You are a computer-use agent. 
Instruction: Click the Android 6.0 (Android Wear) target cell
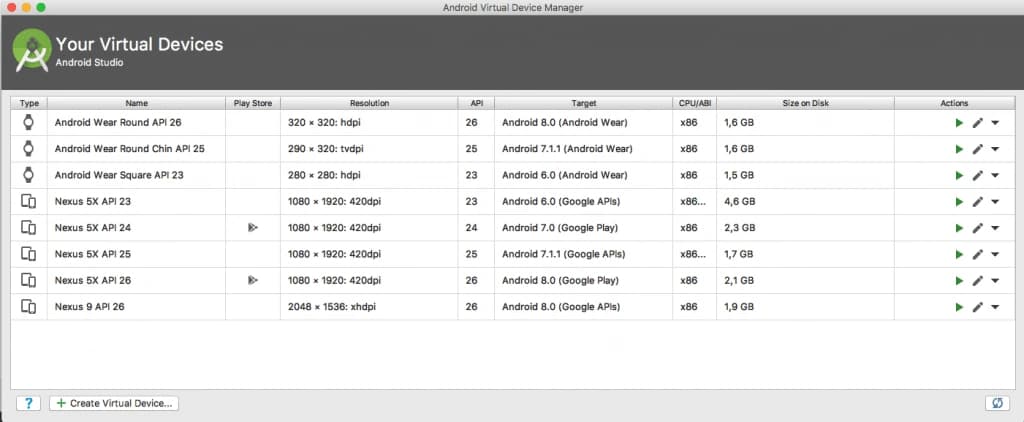tap(584, 175)
